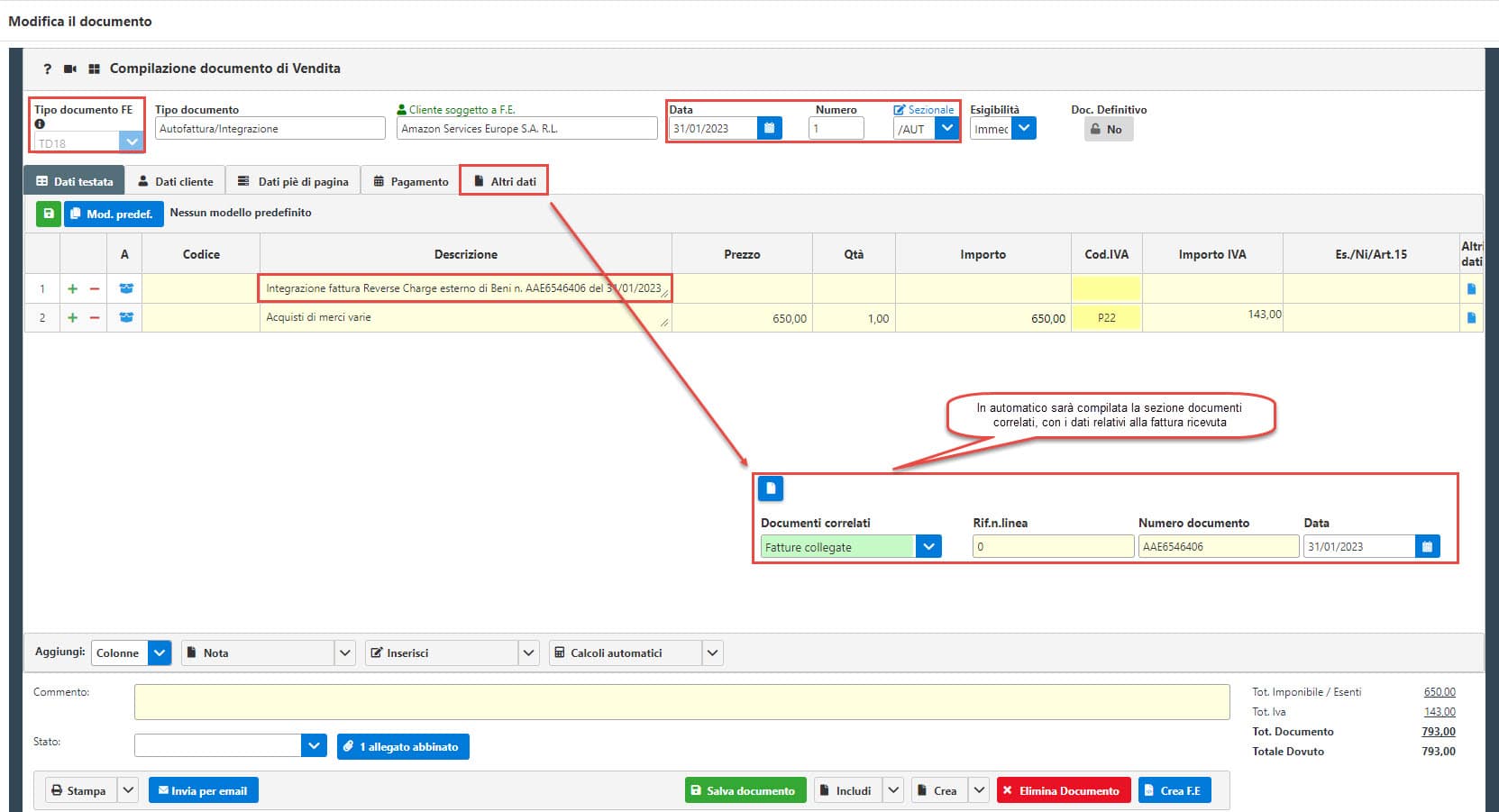
Task: Remove line 1 with the red minus
Action: [x=95, y=288]
